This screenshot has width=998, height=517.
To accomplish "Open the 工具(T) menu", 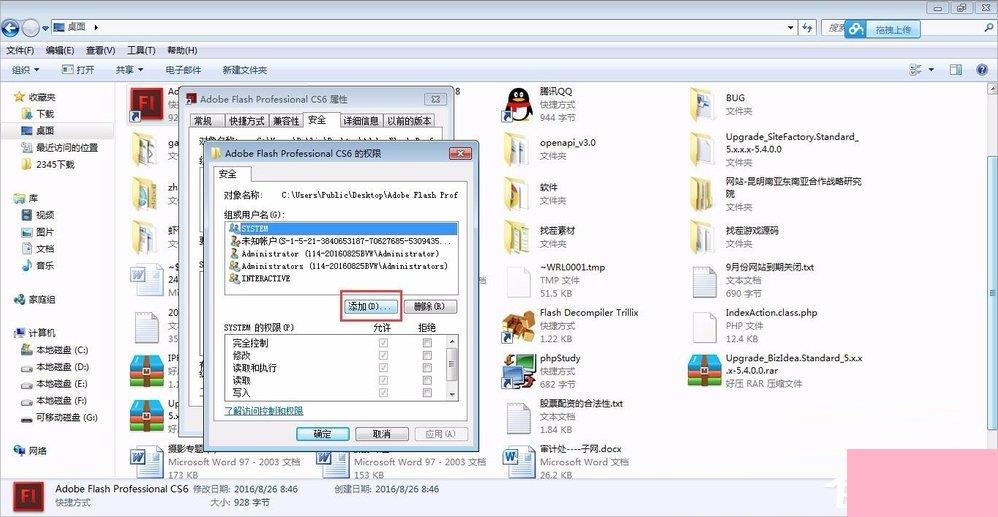I will 141,50.
